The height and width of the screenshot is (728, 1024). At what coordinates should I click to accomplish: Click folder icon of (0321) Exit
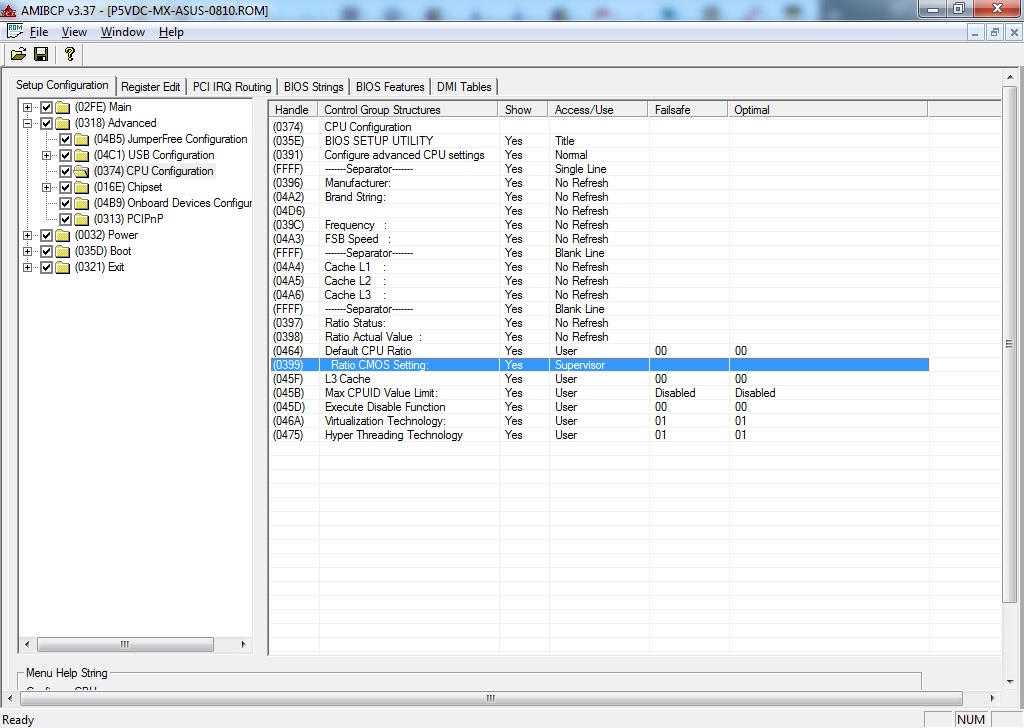click(x=63, y=267)
